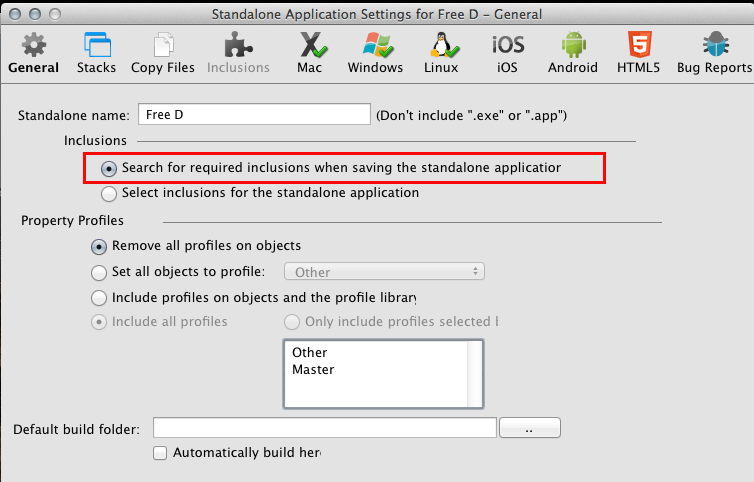
Task: Open the Bug Reports pane
Action: [715, 53]
